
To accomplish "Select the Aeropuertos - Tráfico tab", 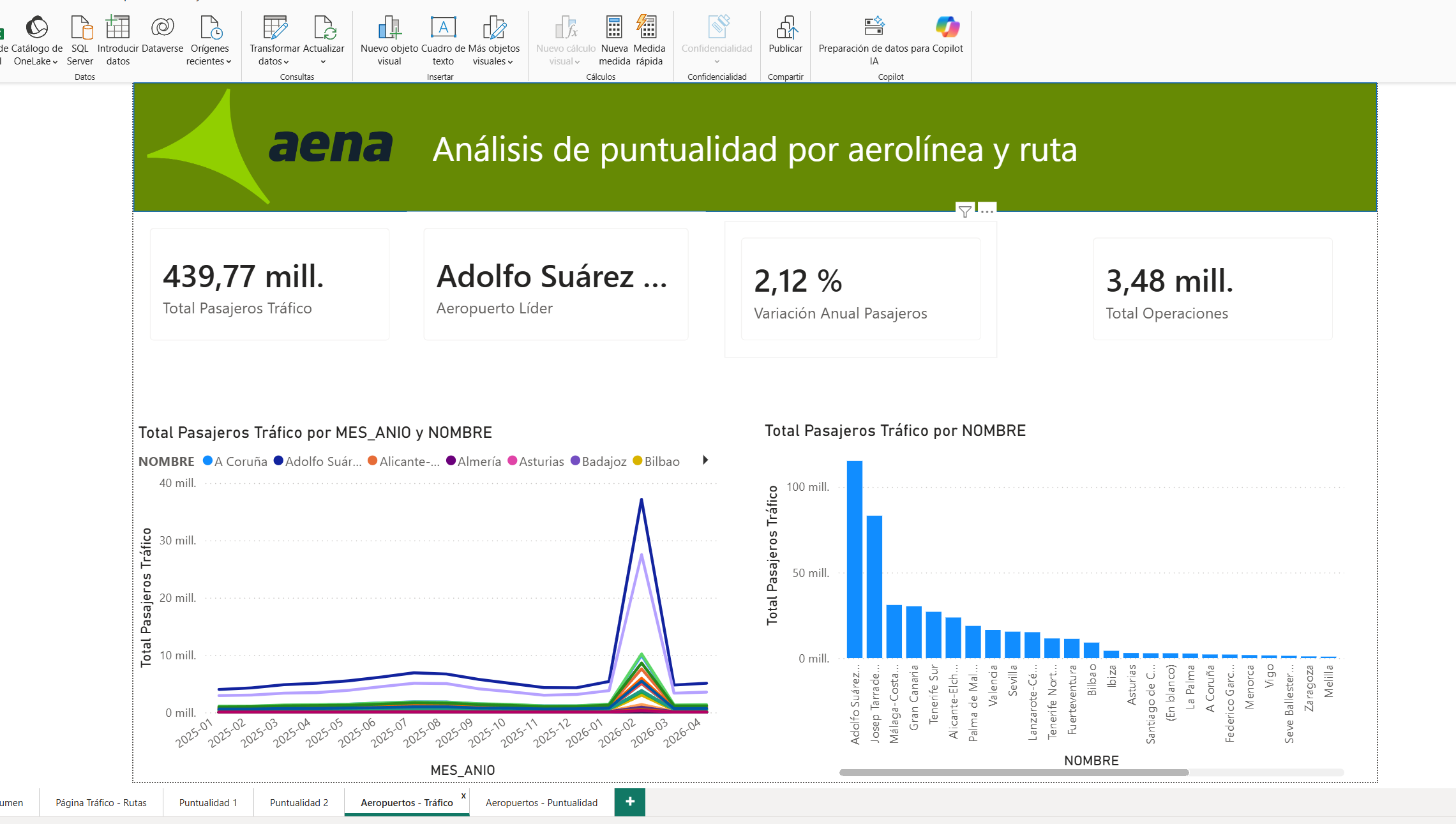I will (x=407, y=803).
